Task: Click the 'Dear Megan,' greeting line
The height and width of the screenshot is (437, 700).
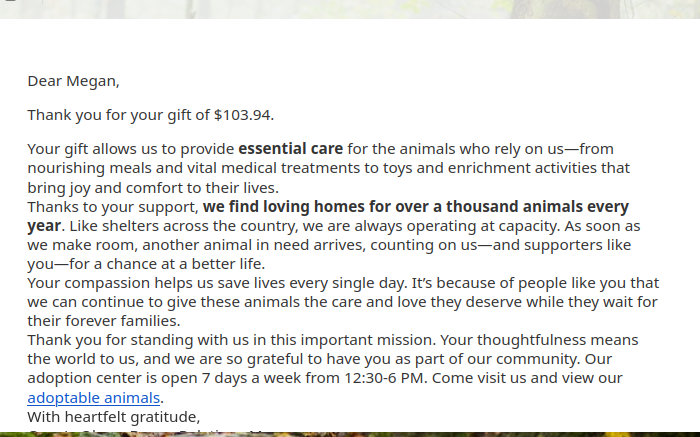Action: point(73,81)
